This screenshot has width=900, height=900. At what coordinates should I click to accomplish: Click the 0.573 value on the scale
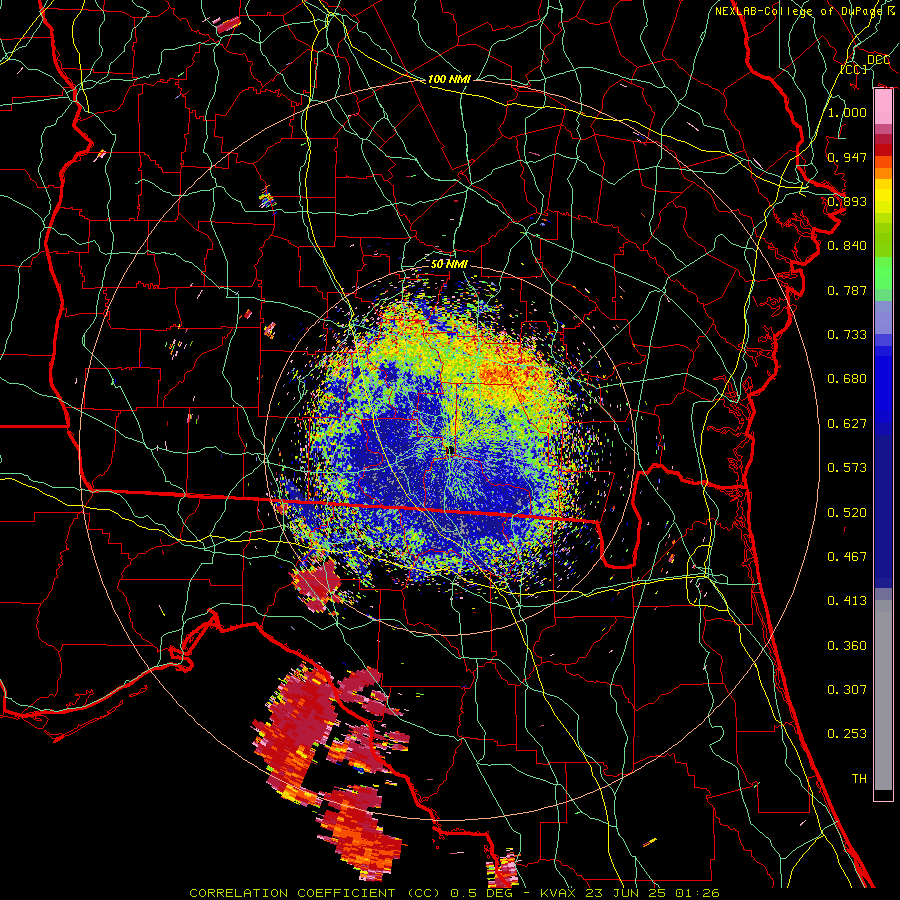[847, 468]
